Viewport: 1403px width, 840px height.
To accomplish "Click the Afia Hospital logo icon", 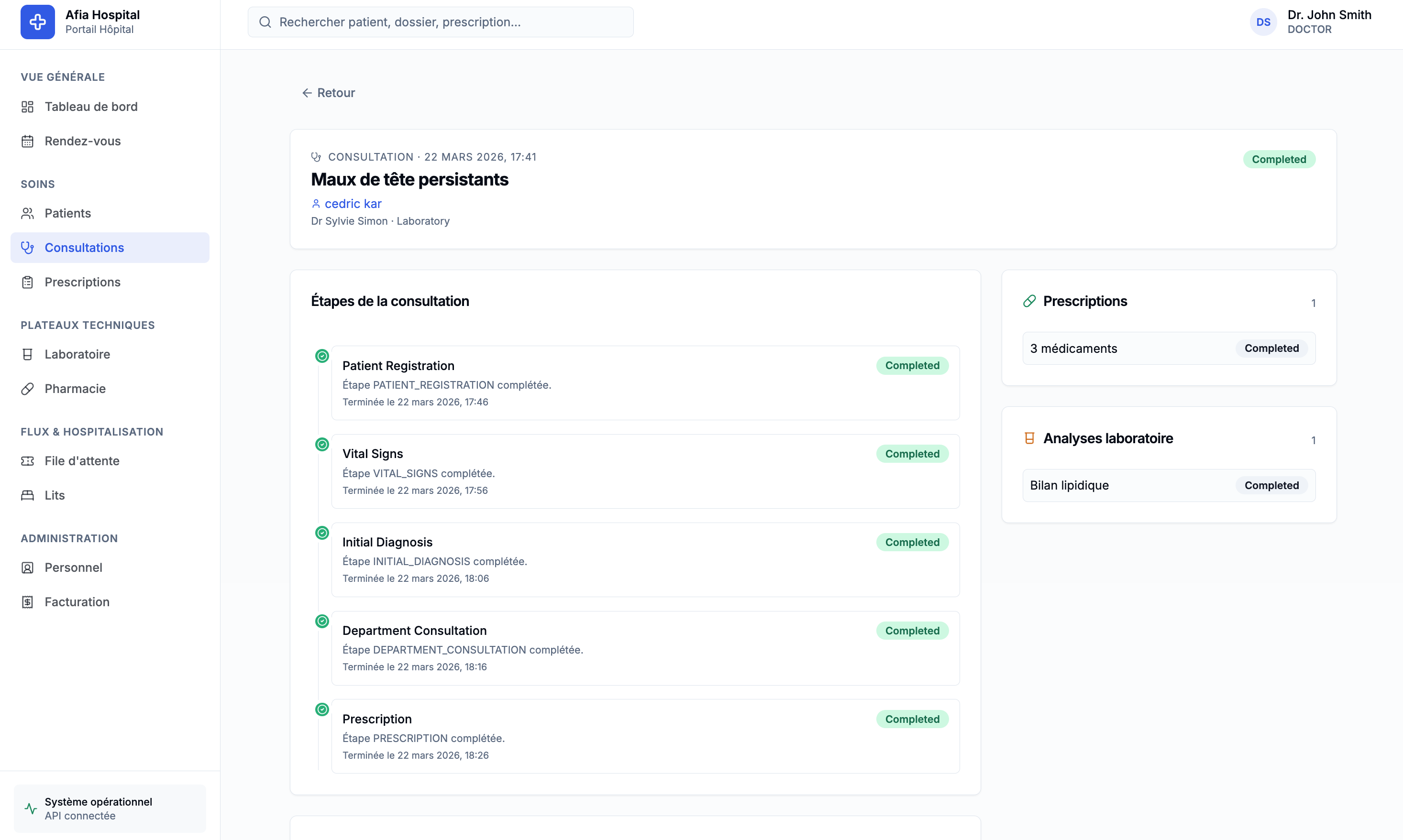I will point(37,22).
